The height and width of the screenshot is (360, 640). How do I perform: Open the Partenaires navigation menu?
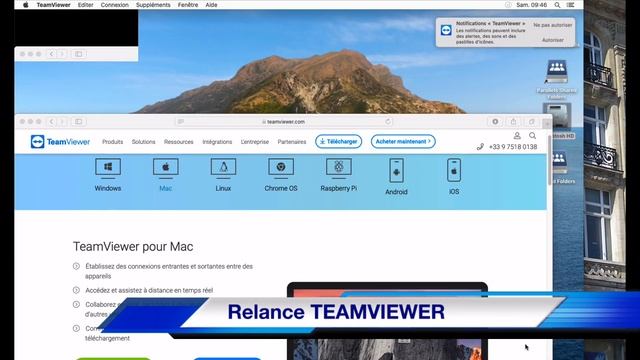[292, 142]
